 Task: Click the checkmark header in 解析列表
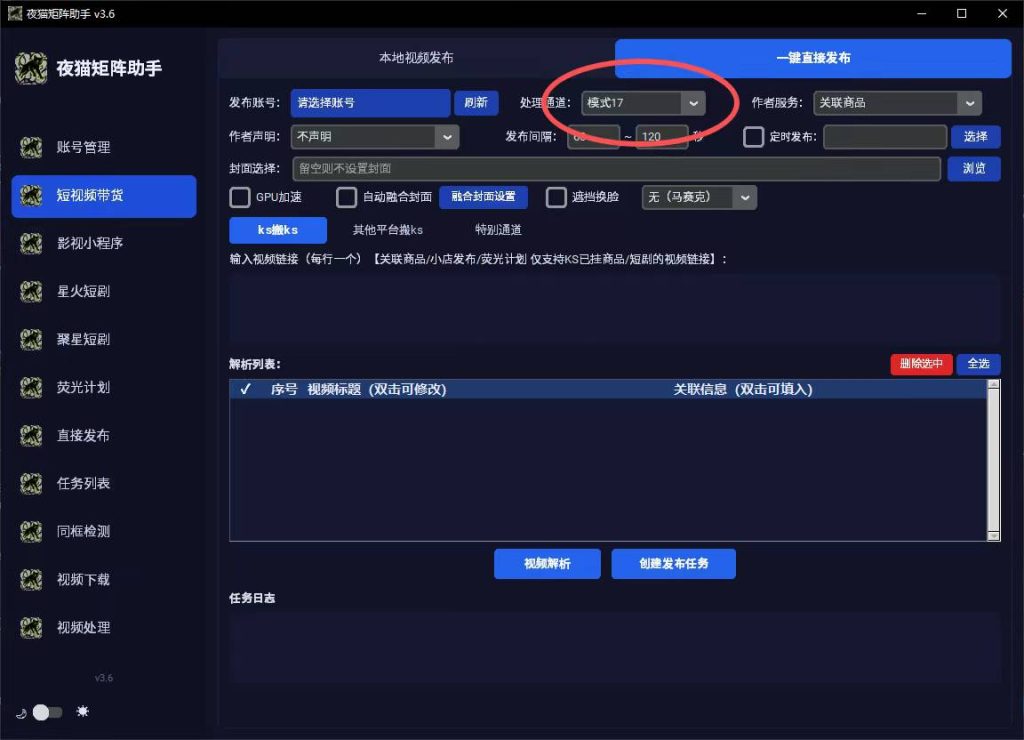(x=245, y=389)
